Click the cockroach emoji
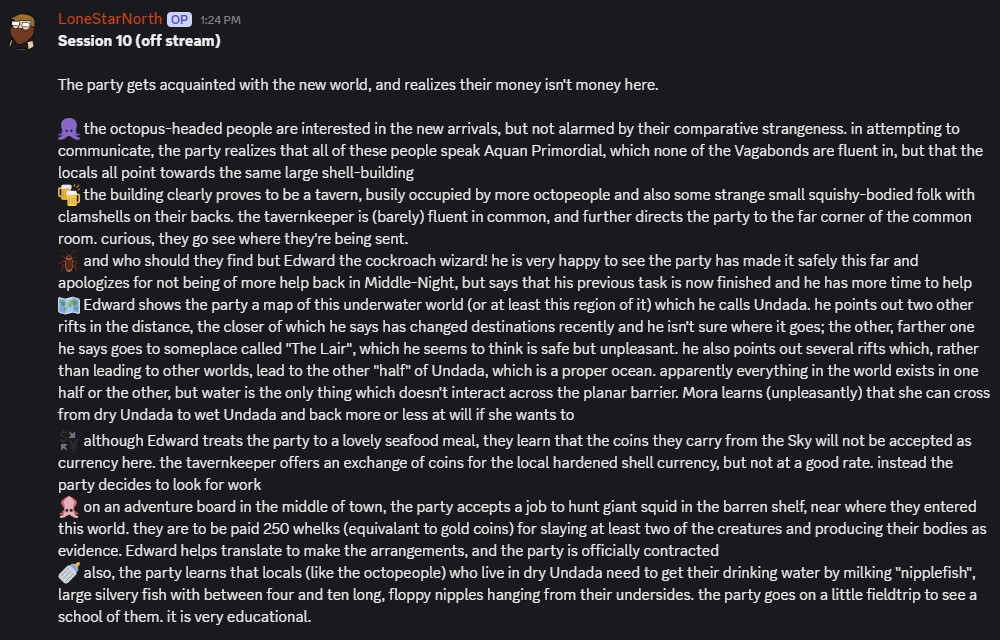1000x640 pixels. coord(69,261)
